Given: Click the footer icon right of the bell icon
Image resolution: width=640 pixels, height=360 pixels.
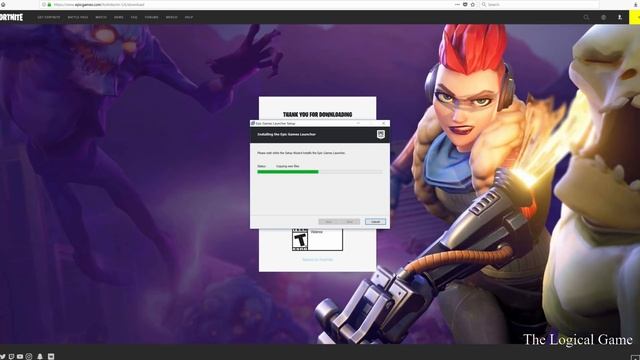Looking at the screenshot, I should click(51, 356).
